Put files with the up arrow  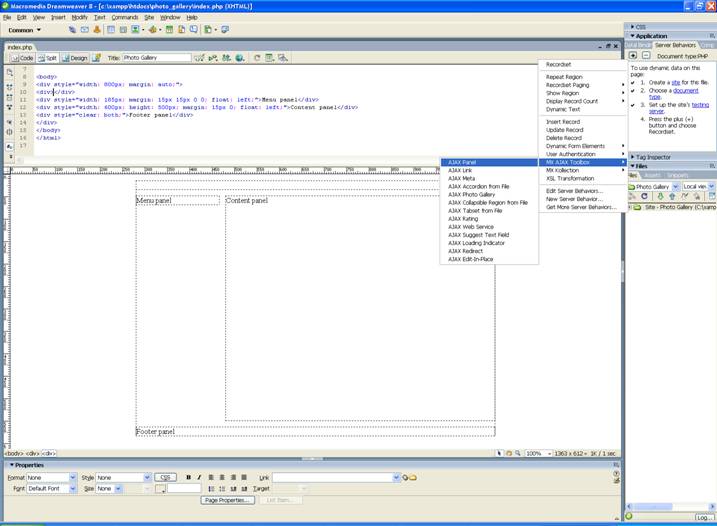[x=672, y=196]
